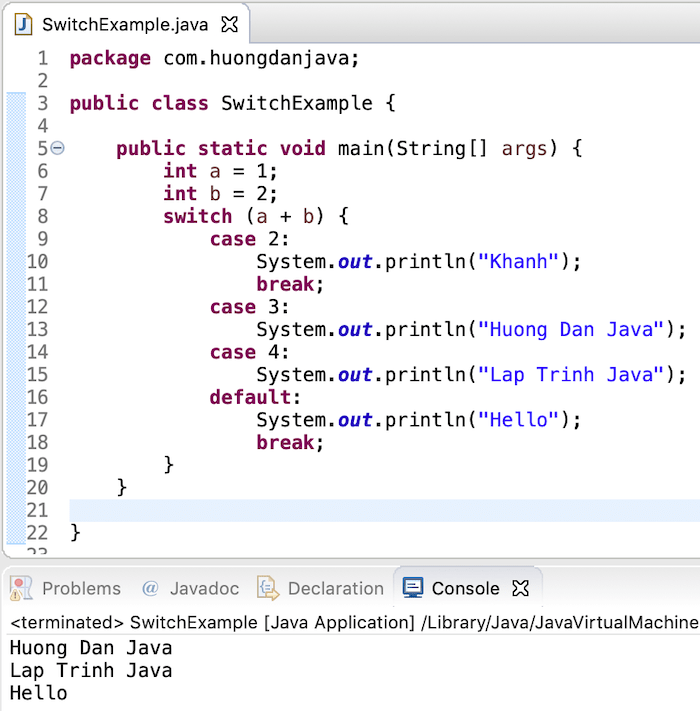Click the "Huong Dan Java" string in code
Screen dimensions: 700x711
(571, 330)
